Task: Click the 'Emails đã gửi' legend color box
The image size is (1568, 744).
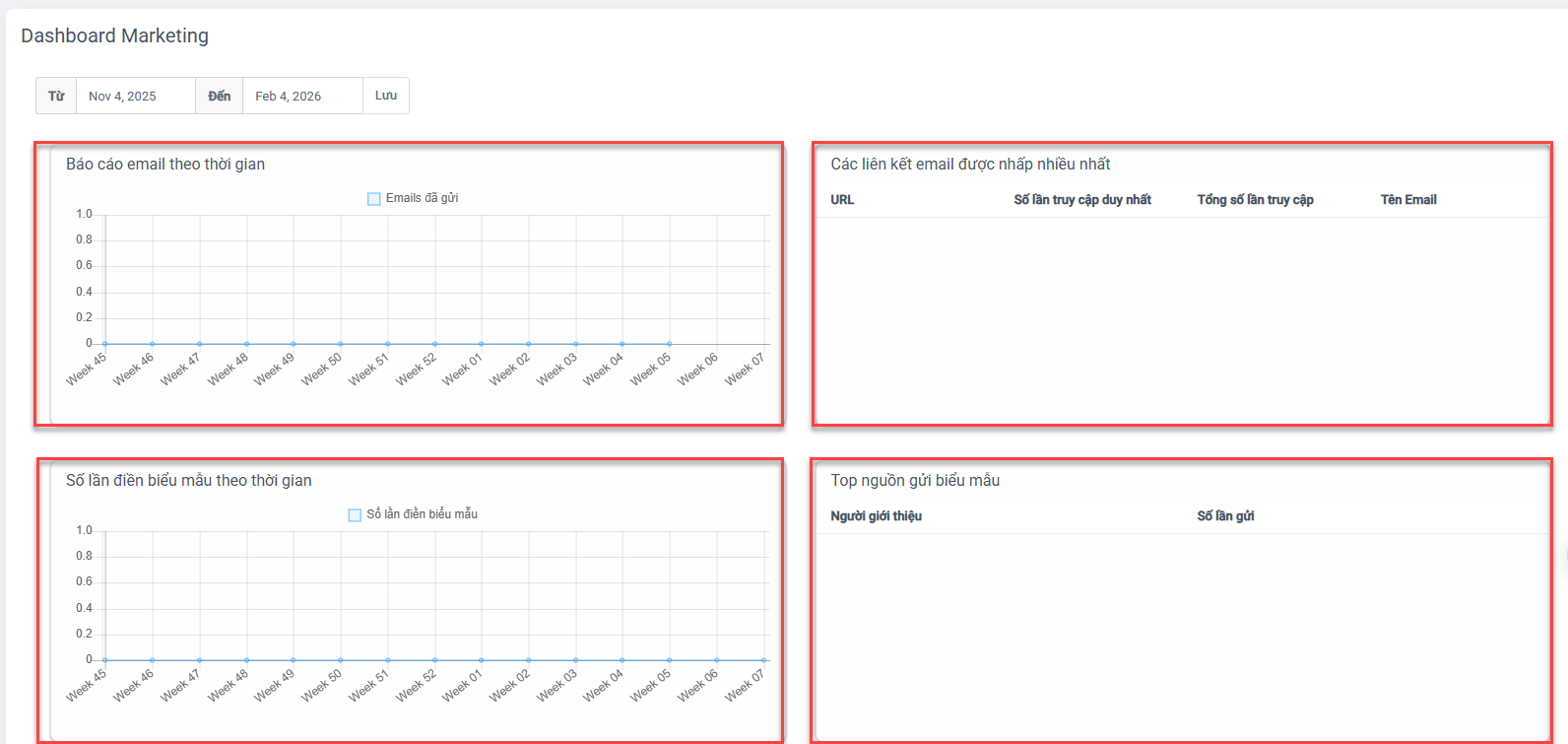Action: coord(374,199)
